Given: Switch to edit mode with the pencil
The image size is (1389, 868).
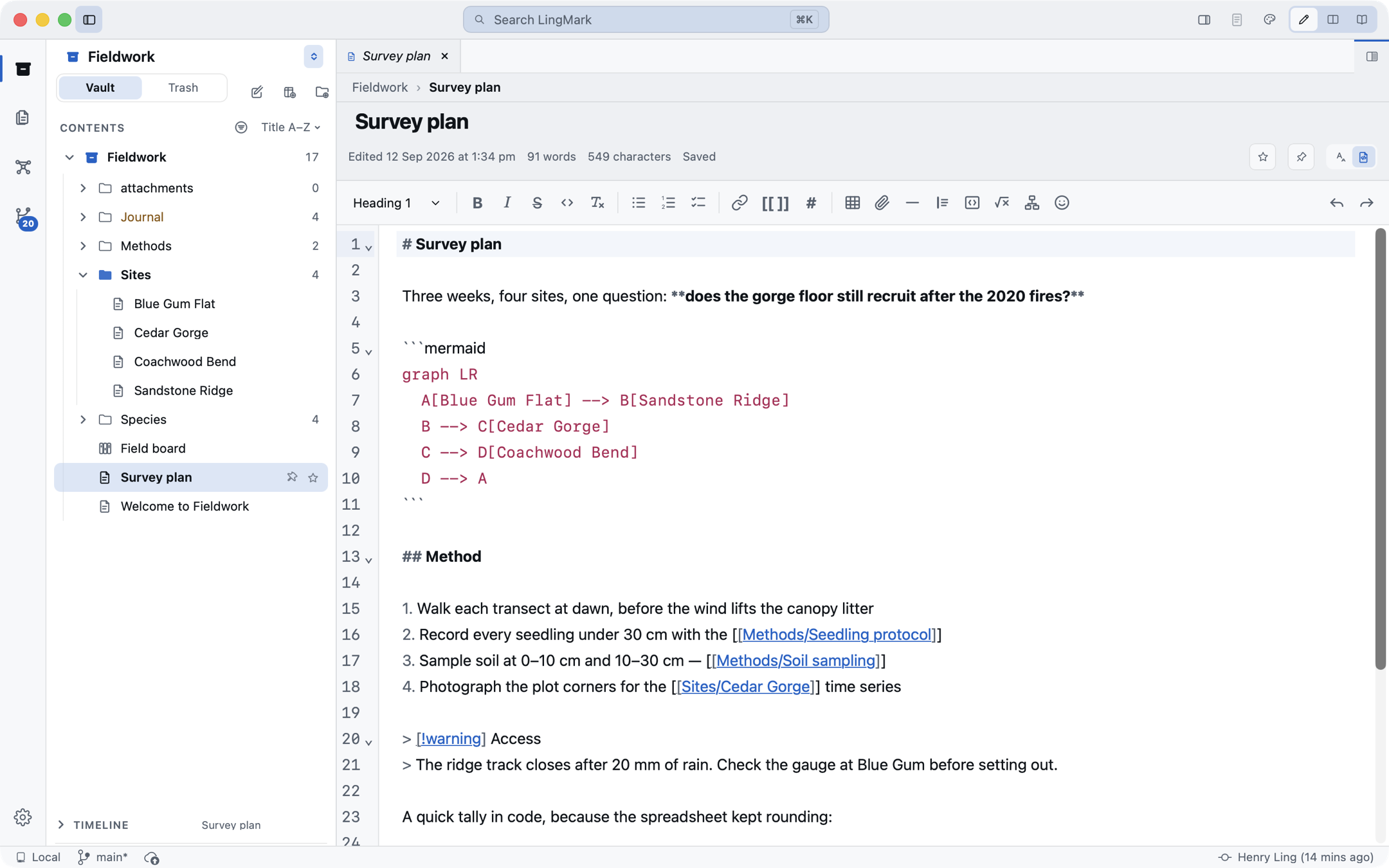Looking at the screenshot, I should pyautogui.click(x=1303, y=19).
